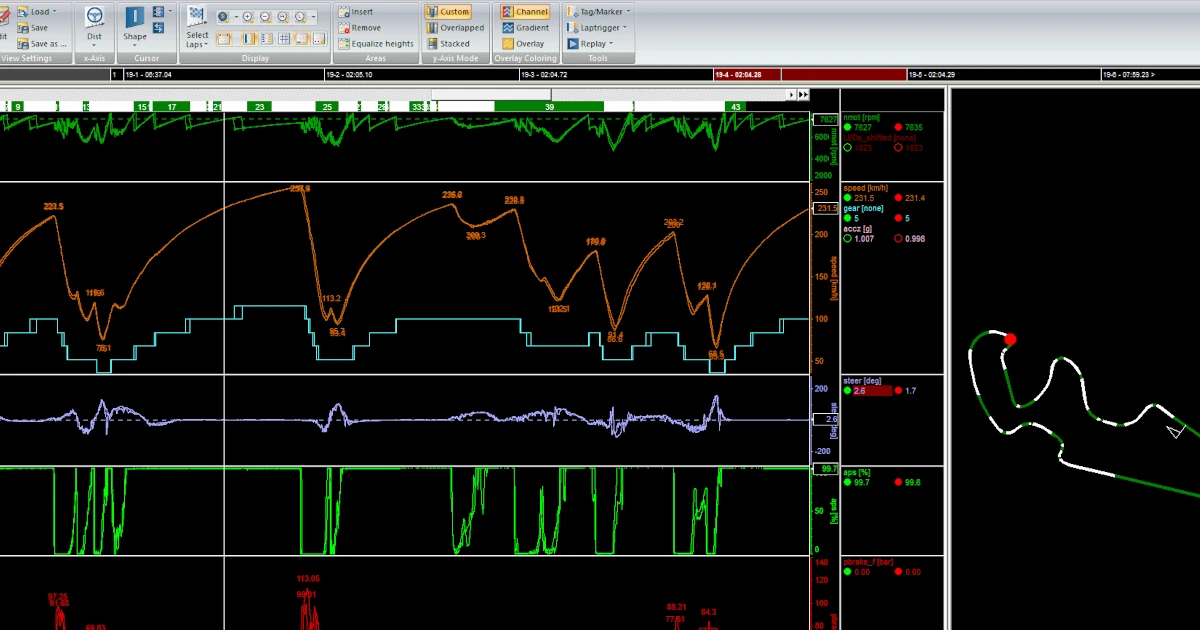Click the Remove area icon
The image size is (1200, 630).
pyautogui.click(x=344, y=28)
